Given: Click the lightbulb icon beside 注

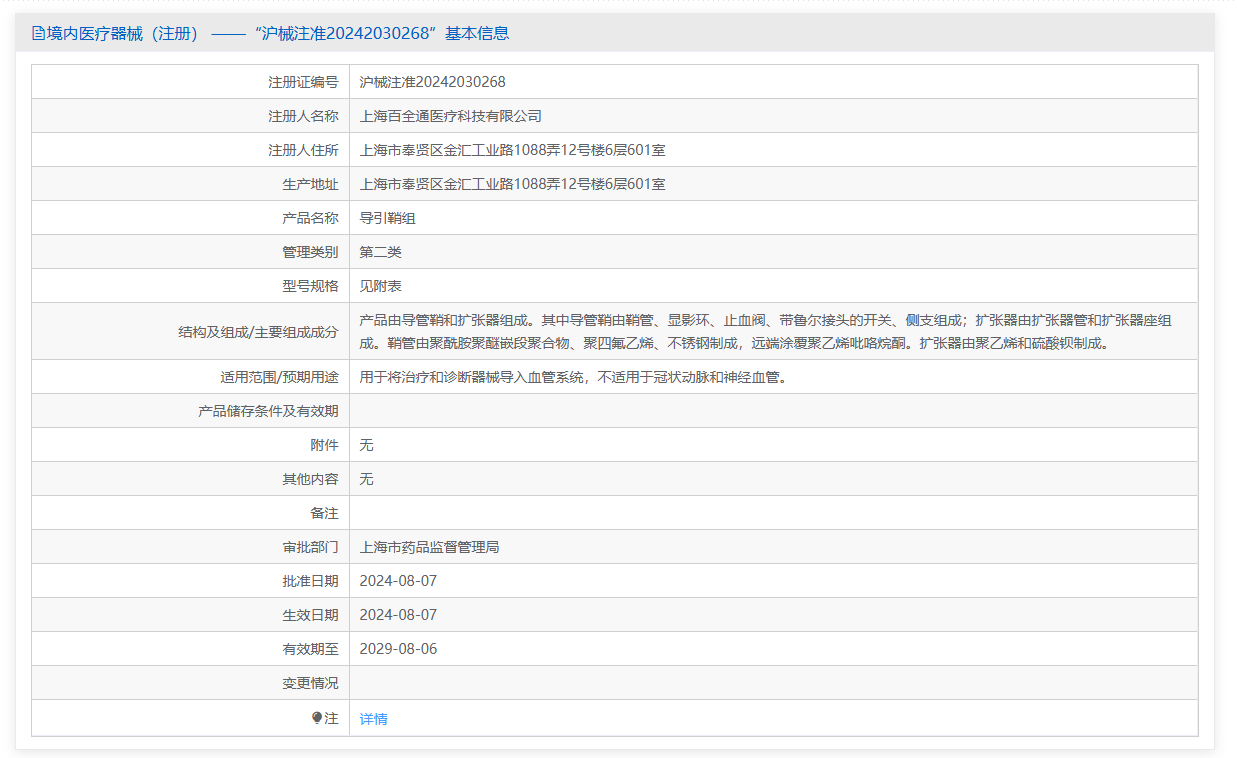Looking at the screenshot, I should coord(317,718).
